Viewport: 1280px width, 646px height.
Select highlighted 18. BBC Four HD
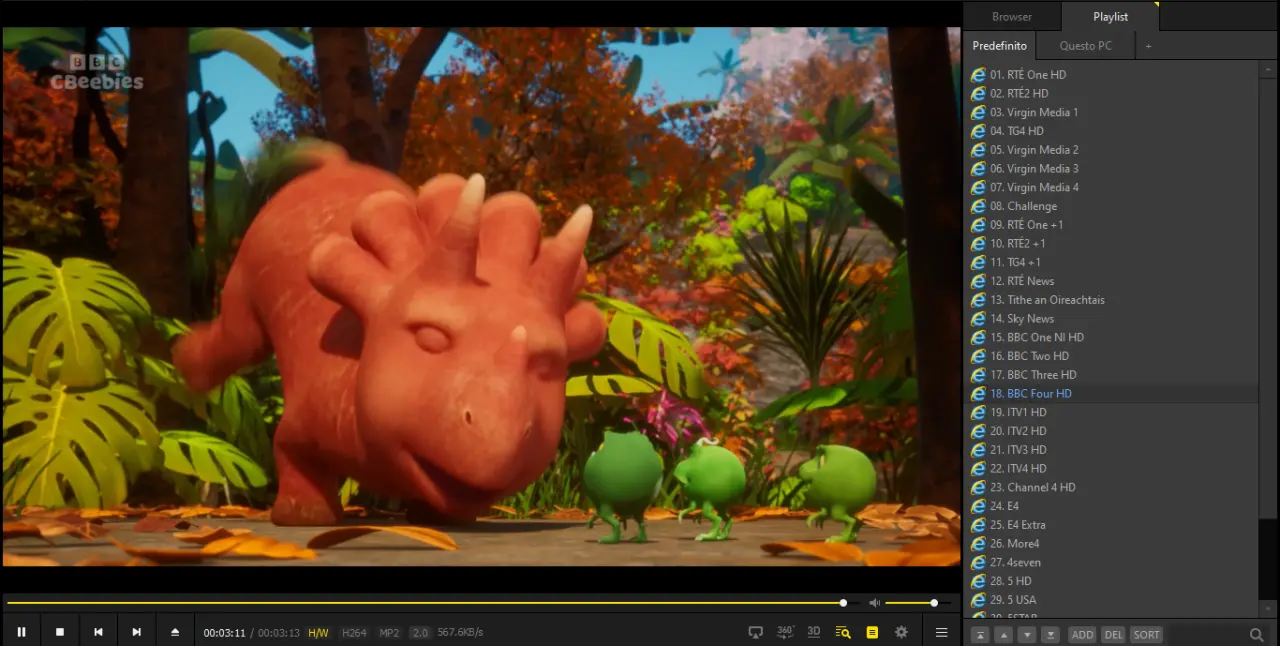pos(1112,393)
